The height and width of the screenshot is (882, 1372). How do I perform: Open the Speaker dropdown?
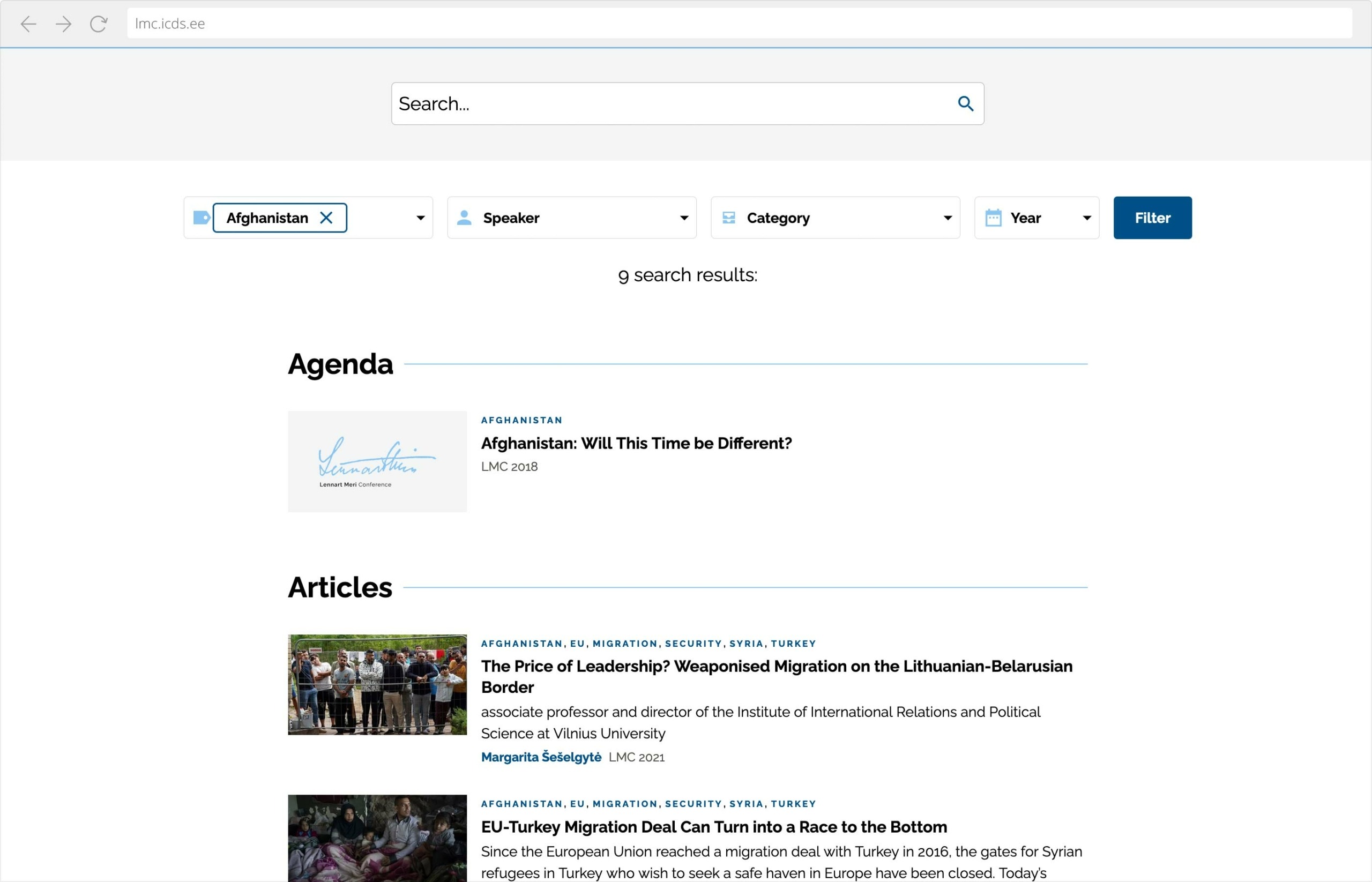pyautogui.click(x=684, y=218)
